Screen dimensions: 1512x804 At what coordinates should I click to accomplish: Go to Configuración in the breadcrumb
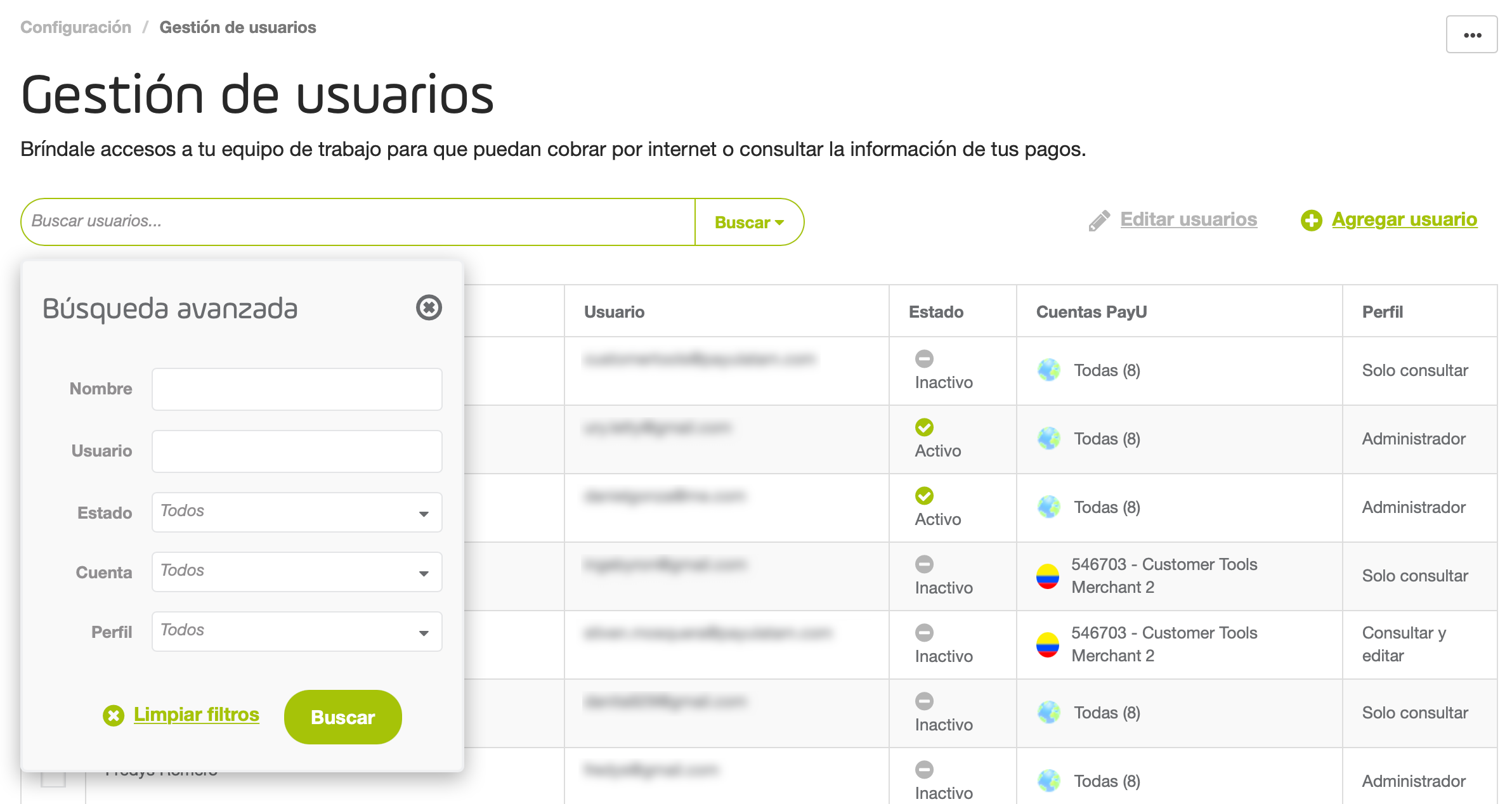click(76, 27)
